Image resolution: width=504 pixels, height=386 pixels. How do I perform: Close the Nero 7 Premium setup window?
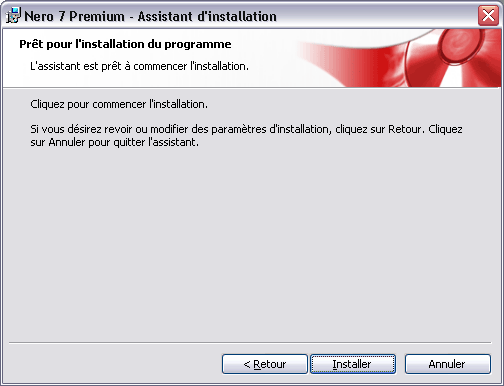click(488, 15)
